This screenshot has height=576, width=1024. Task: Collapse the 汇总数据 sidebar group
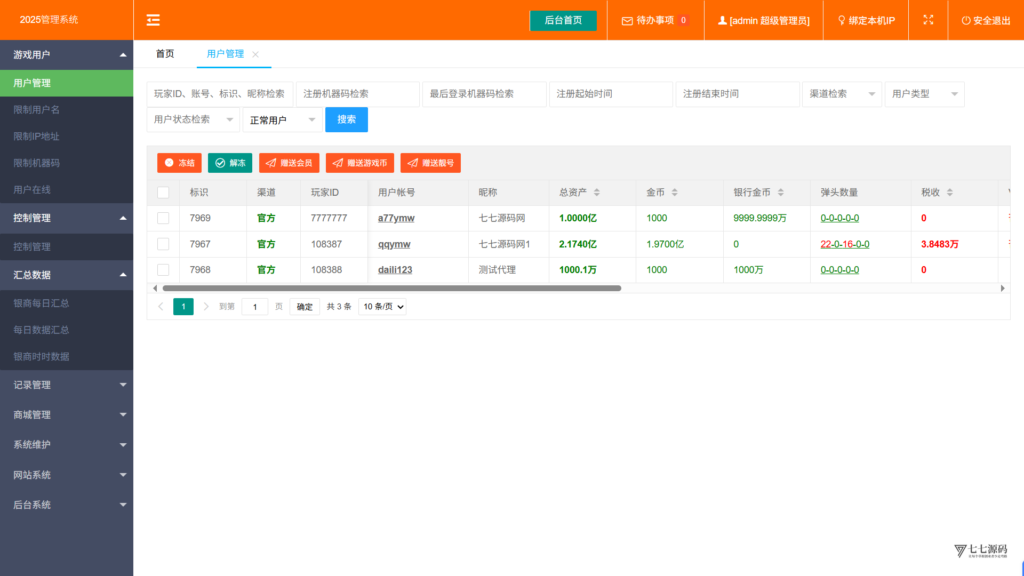coord(67,275)
